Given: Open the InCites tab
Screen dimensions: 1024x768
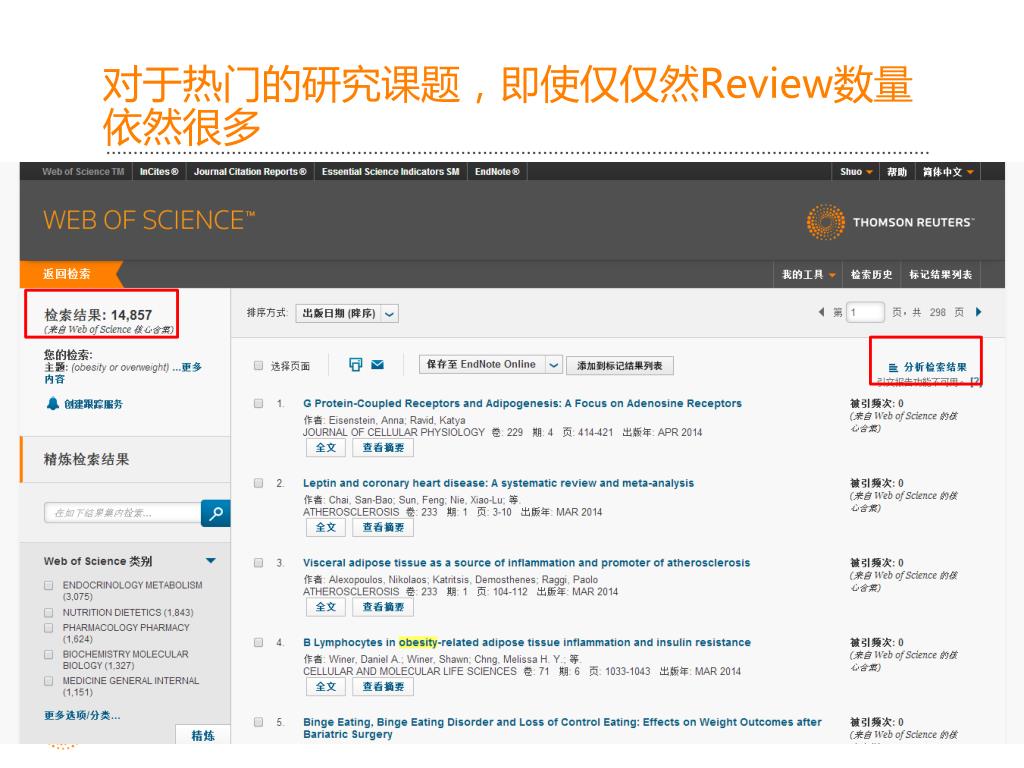Looking at the screenshot, I should pos(159,172).
